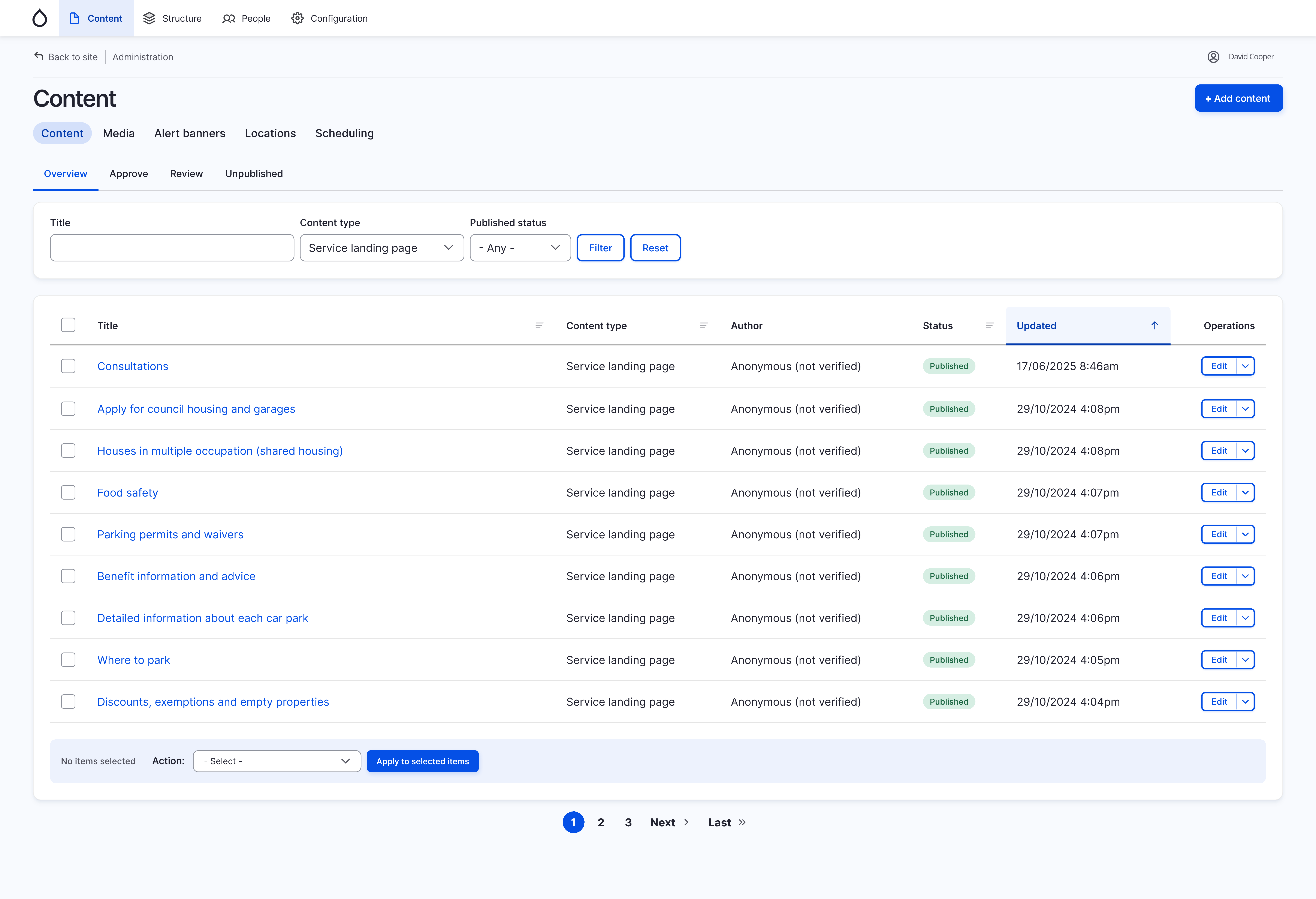Click the Drupal drop logo icon
This screenshot has height=899, width=1316.
coord(40,18)
